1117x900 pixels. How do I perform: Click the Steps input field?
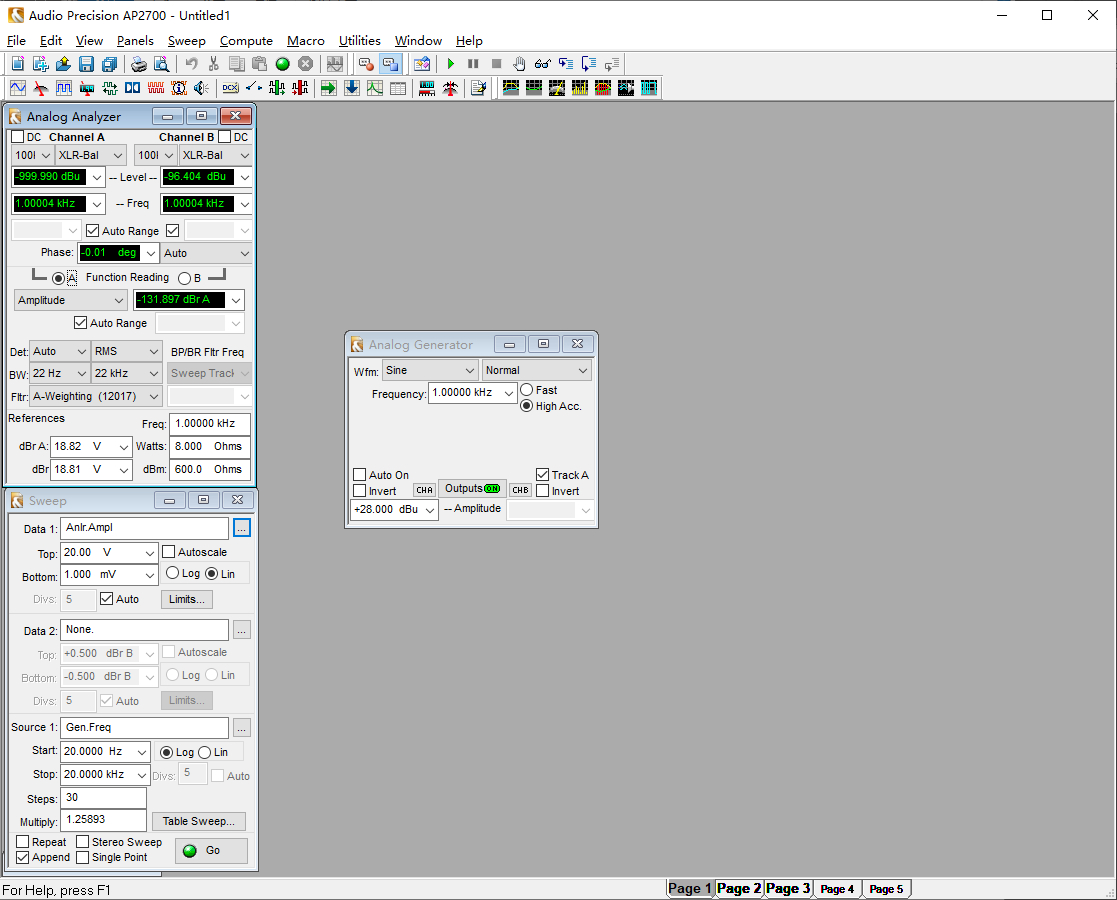point(103,798)
